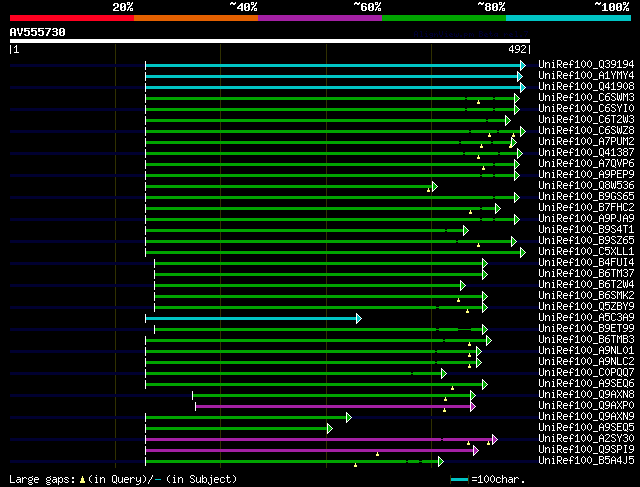Image resolution: width=640 pixels, height=487 pixels.
Task: Open the UniRef100_C6SWM3 entry
Action: tap(586, 97)
